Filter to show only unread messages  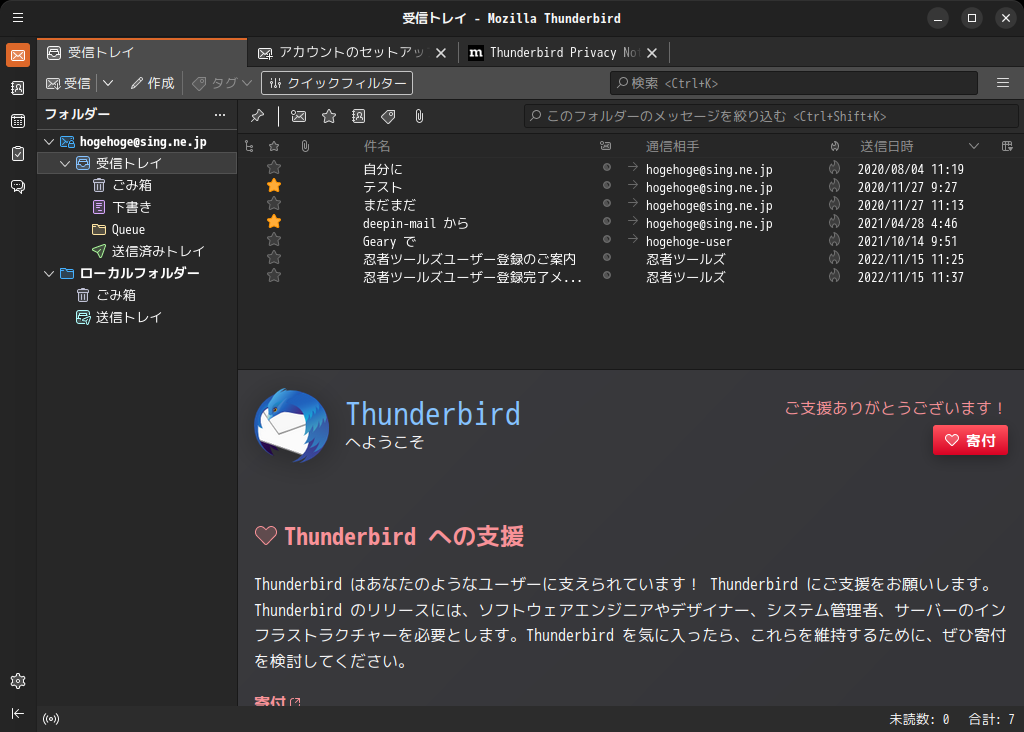(x=298, y=116)
